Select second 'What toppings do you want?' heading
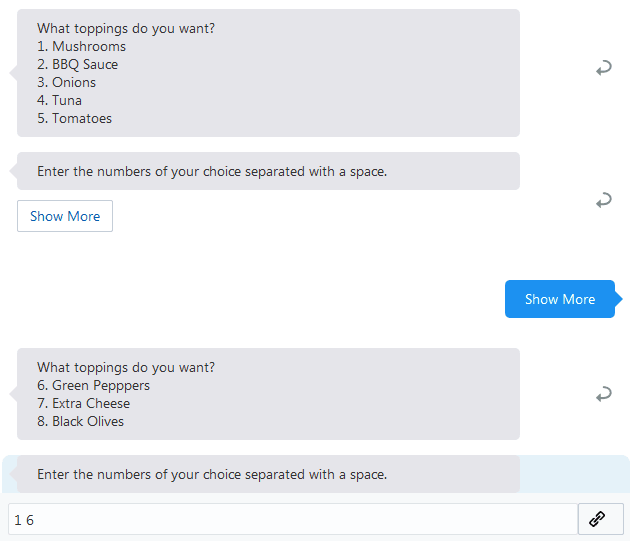Image resolution: width=630 pixels, height=541 pixels. (126, 367)
